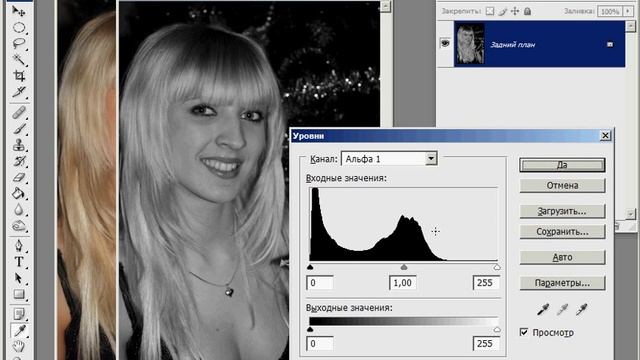Image resolution: width=640 pixels, height=360 pixels.
Task: Close the Уровни dialog
Action: (605, 136)
